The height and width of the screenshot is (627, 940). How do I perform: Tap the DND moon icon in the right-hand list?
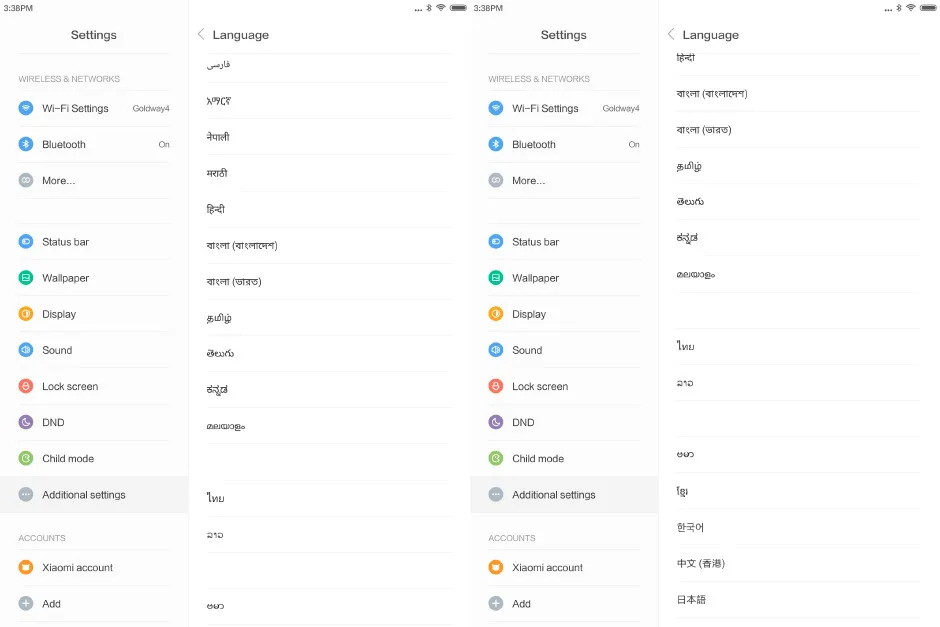pyautogui.click(x=496, y=422)
